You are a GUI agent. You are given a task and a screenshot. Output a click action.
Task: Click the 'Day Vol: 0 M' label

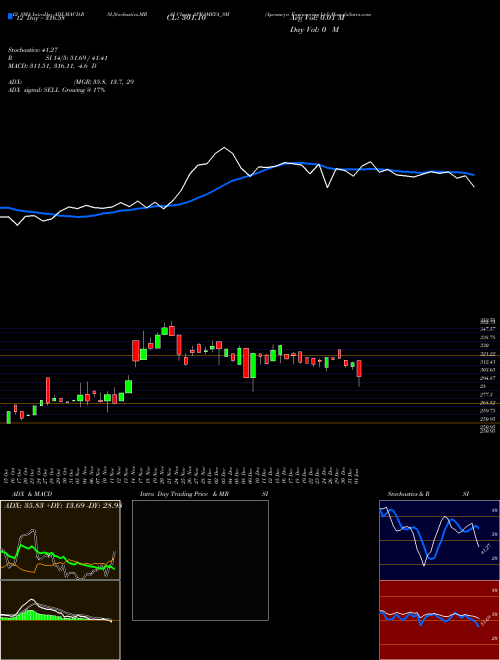point(314,30)
